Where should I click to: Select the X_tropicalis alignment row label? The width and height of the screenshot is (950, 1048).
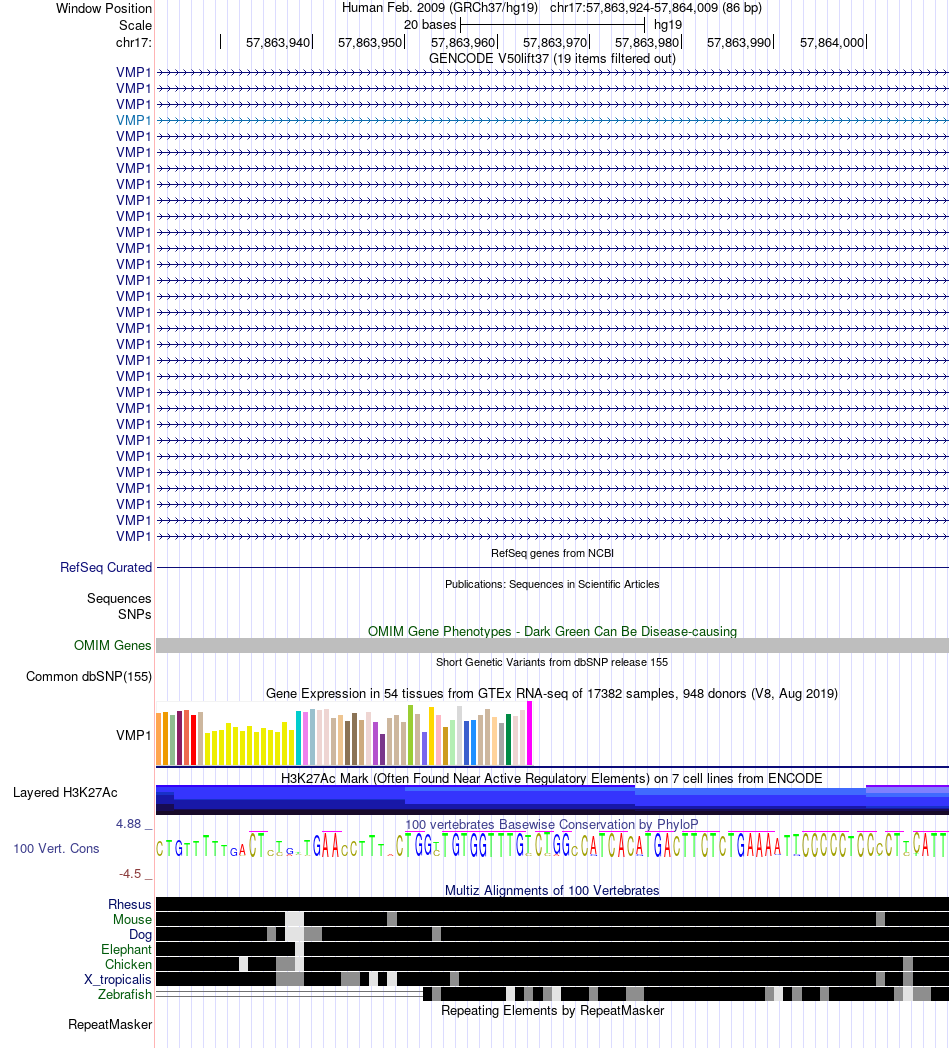118,980
